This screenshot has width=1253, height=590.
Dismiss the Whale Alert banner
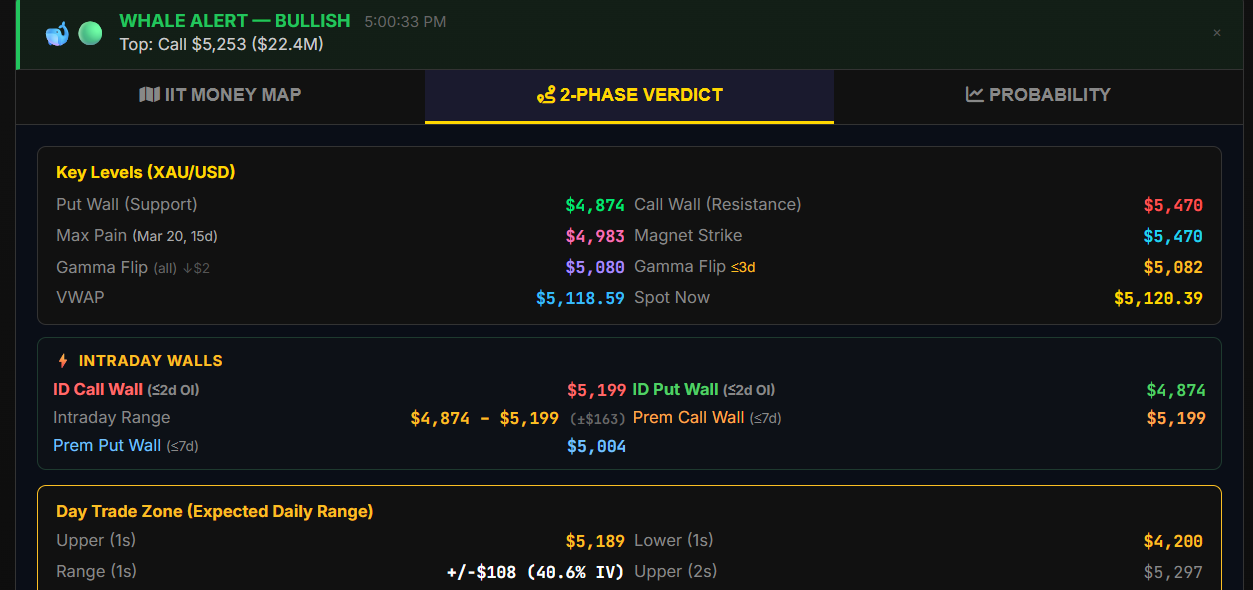point(1217,33)
